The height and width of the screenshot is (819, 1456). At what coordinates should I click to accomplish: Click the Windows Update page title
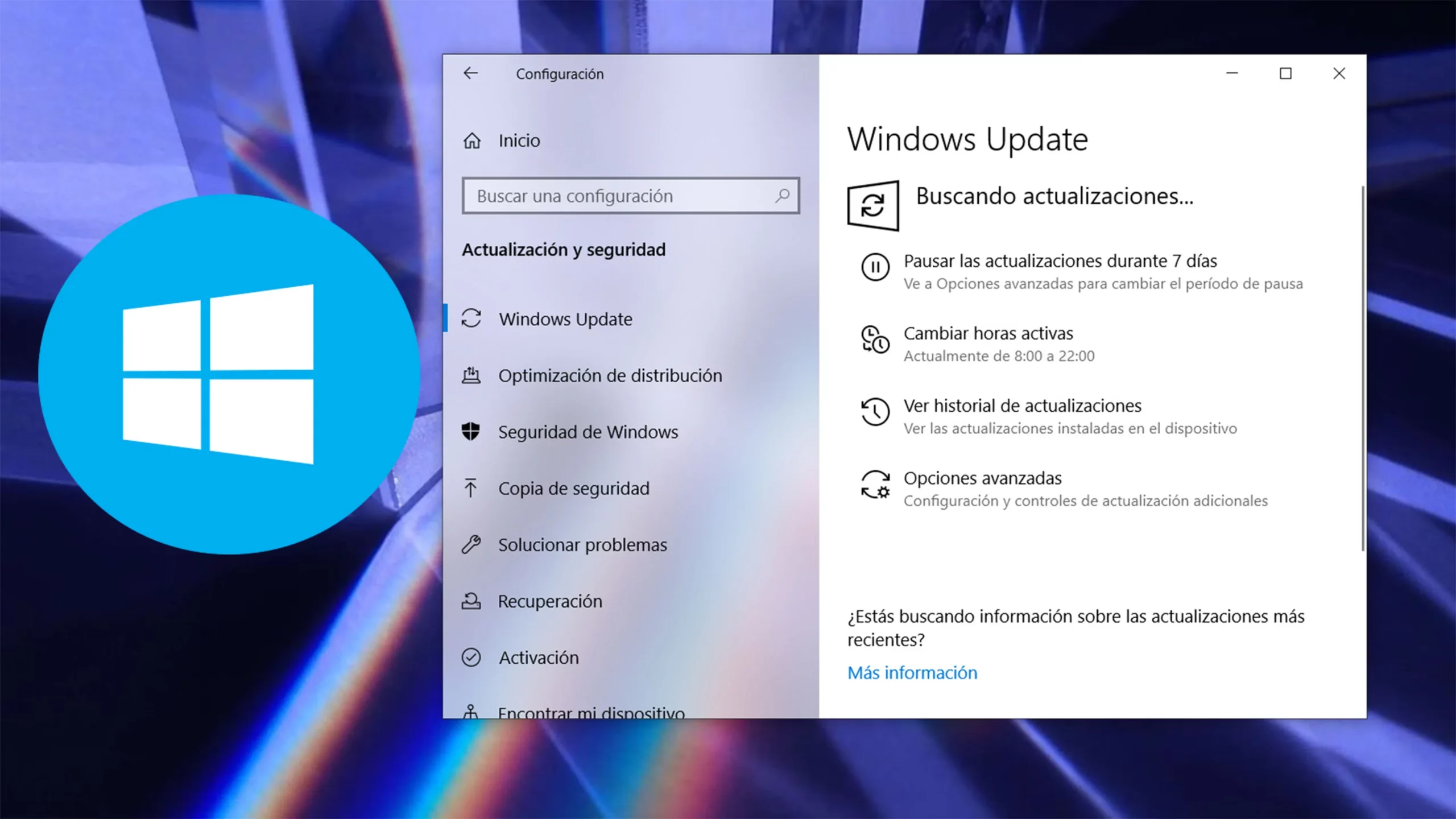[x=967, y=139]
